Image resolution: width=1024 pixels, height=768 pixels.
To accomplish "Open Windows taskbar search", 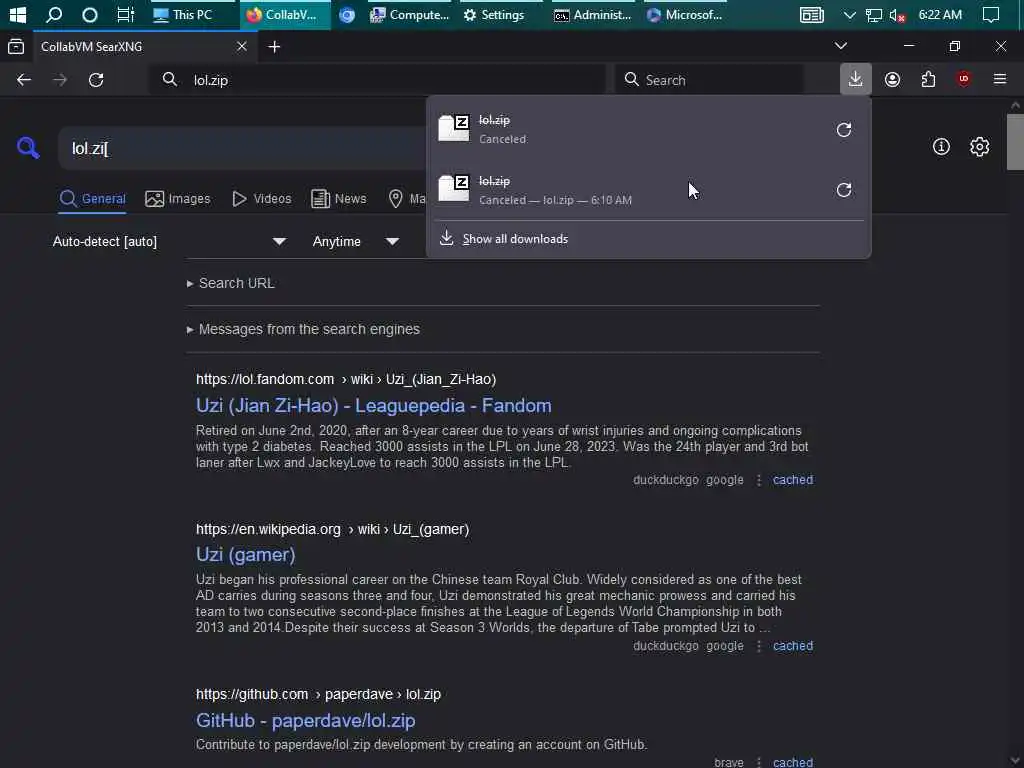I will [x=54, y=14].
